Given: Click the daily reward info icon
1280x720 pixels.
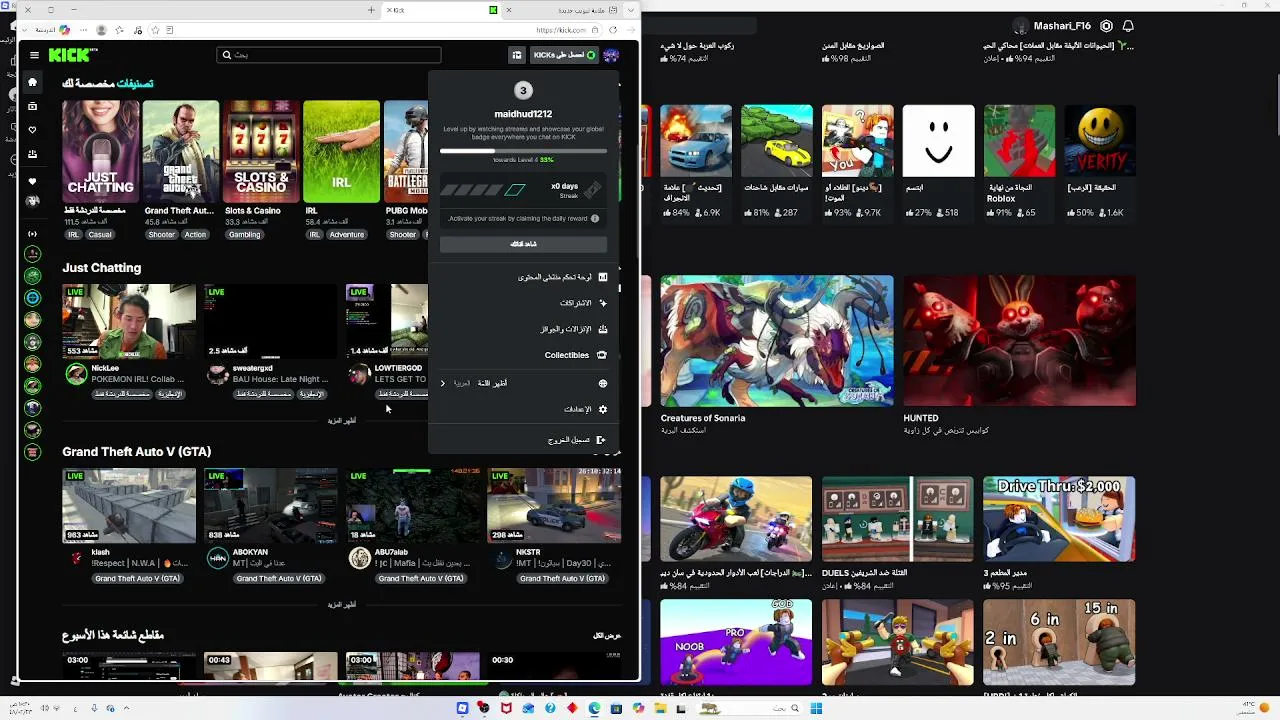Looking at the screenshot, I should pyautogui.click(x=595, y=218).
